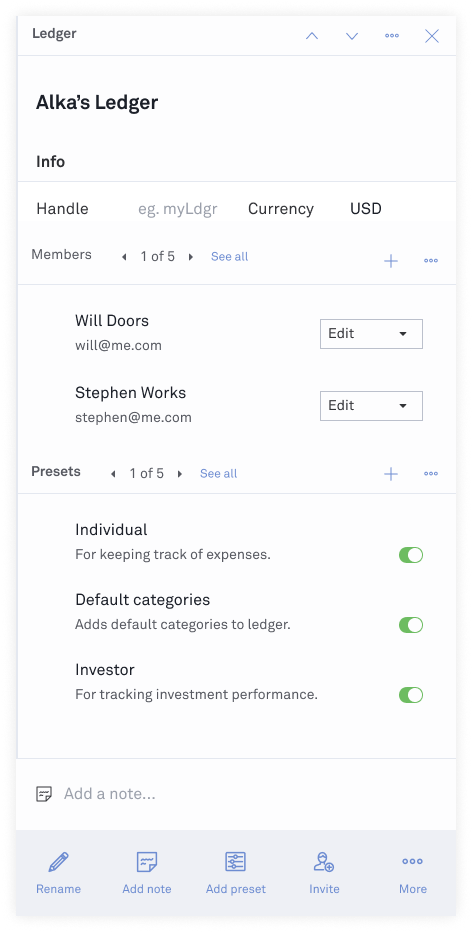The height and width of the screenshot is (932, 472).
Task: Disable the Default categories preset switch
Action: pyautogui.click(x=411, y=625)
